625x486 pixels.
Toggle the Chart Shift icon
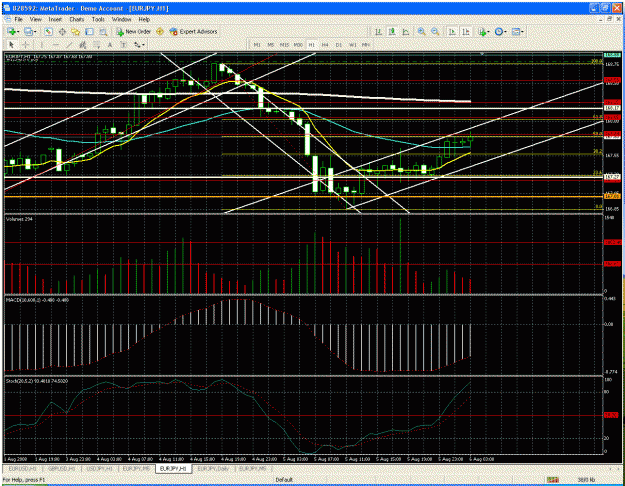466,31
